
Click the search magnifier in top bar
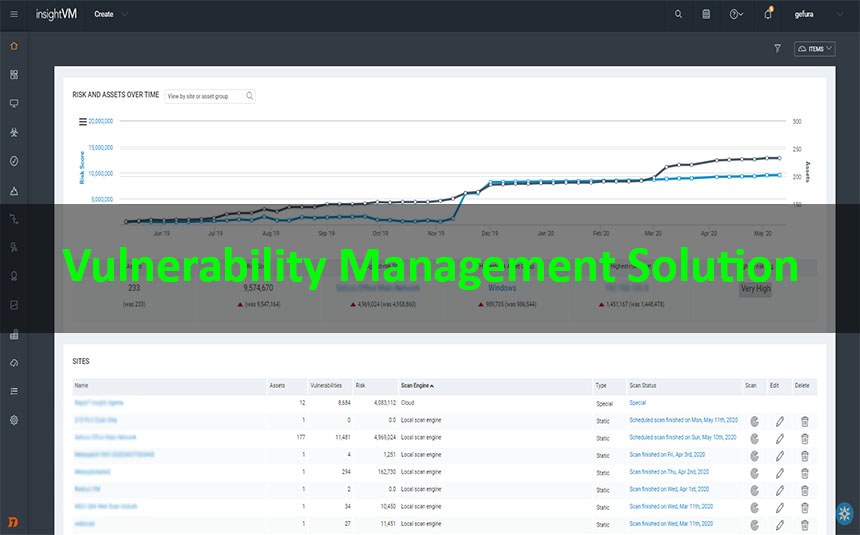tap(678, 14)
